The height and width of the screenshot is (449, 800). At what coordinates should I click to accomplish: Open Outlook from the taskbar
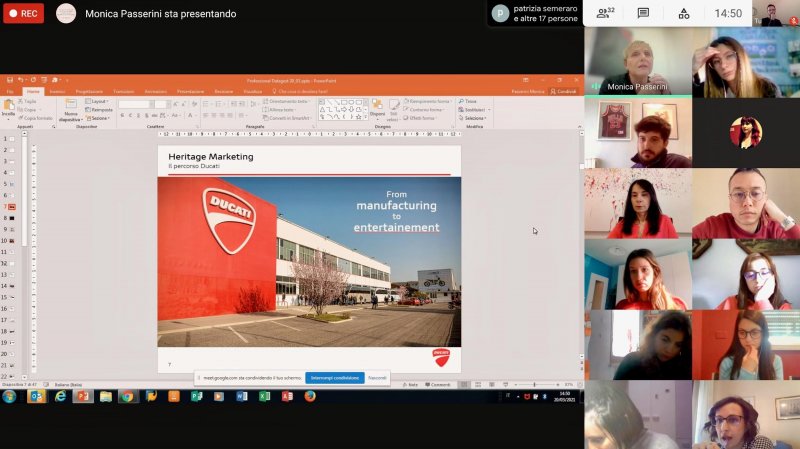pos(37,396)
